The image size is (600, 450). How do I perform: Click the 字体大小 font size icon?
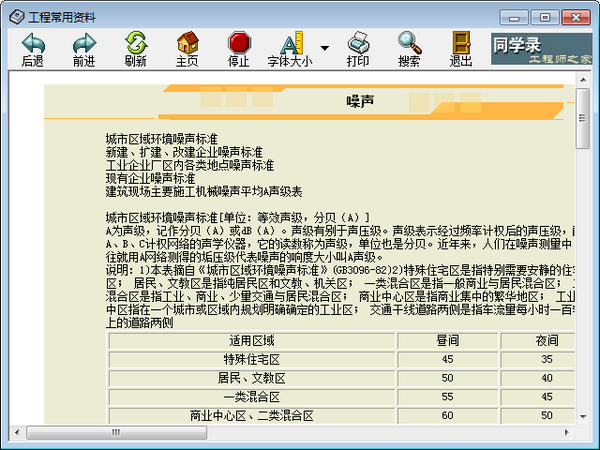(291, 42)
